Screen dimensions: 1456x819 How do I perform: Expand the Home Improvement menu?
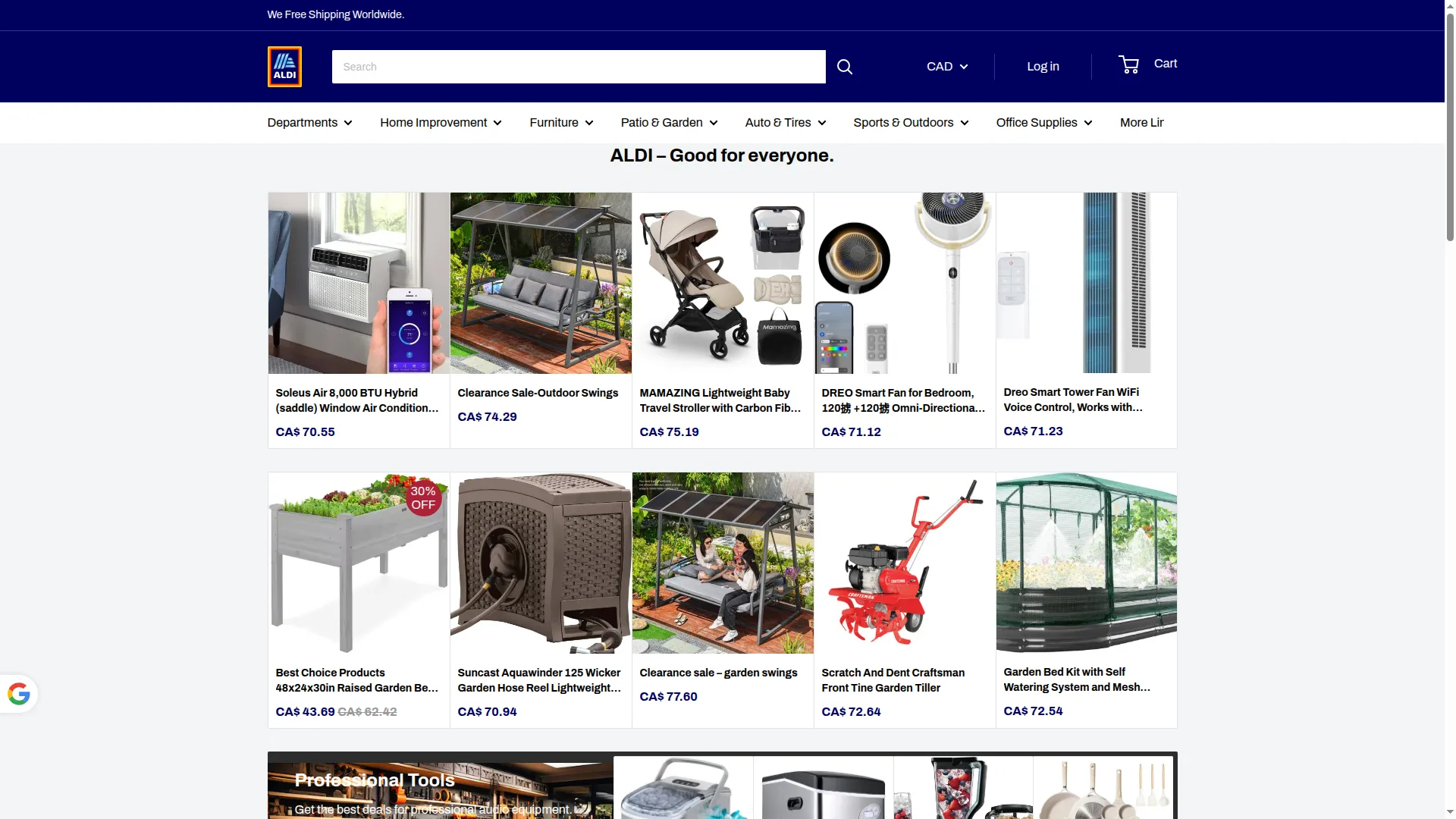pyautogui.click(x=441, y=123)
